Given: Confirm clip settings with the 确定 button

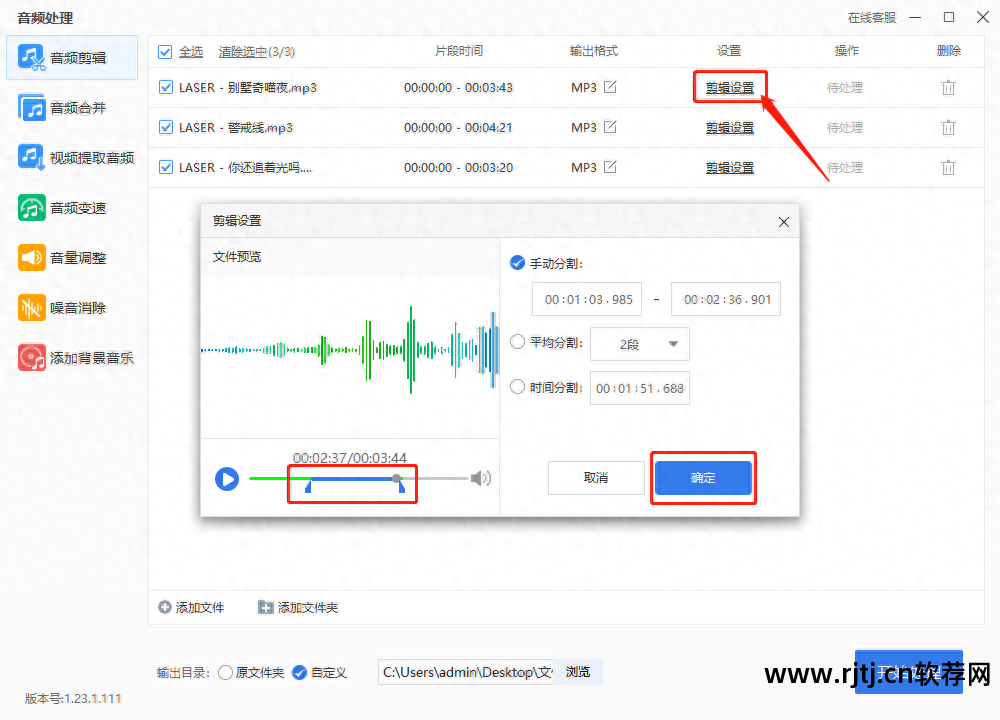Looking at the screenshot, I should [703, 477].
